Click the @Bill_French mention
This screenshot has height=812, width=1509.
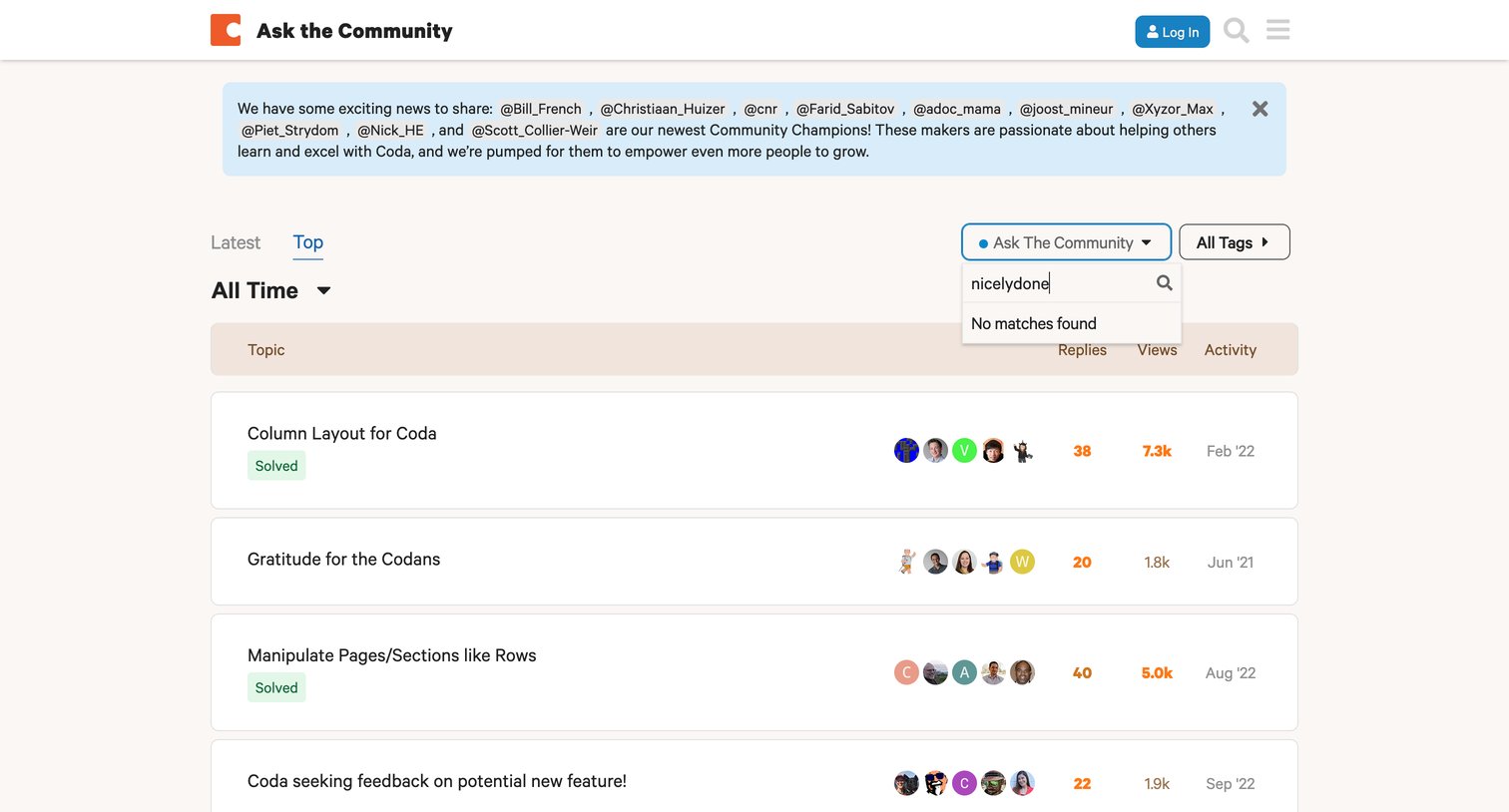[541, 109]
